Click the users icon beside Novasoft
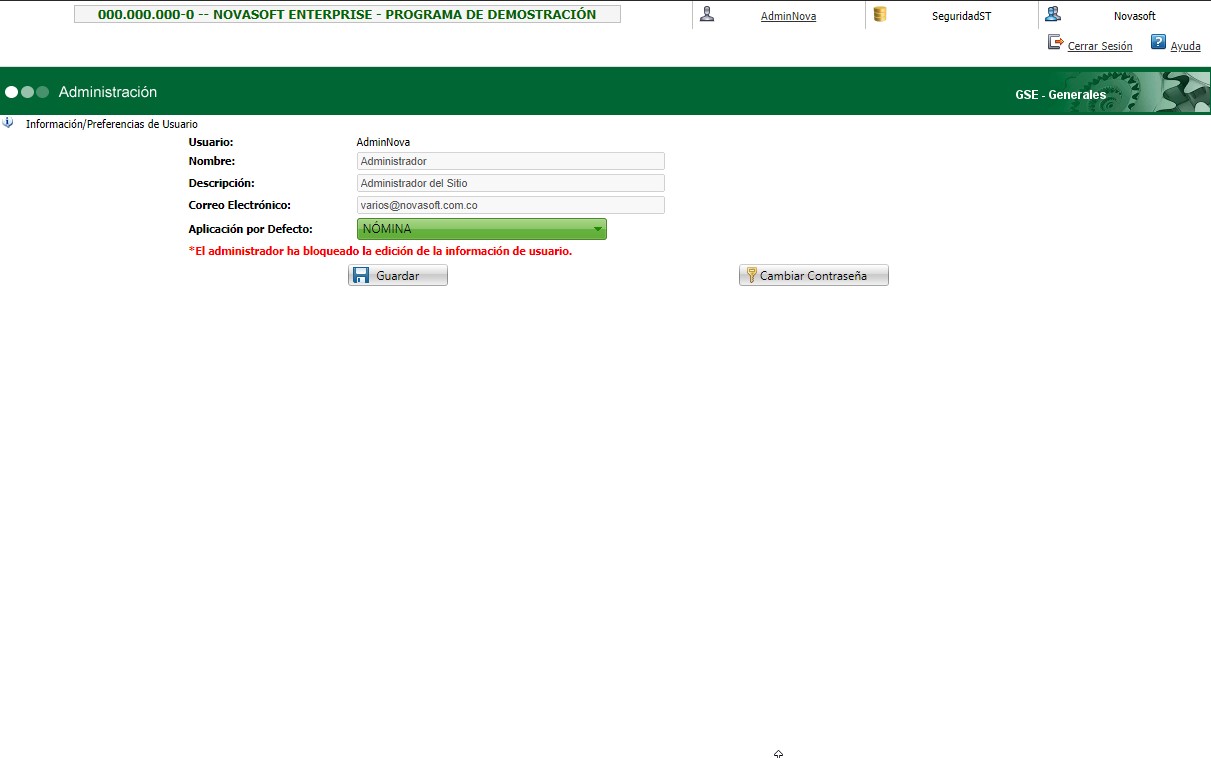 coord(1053,14)
